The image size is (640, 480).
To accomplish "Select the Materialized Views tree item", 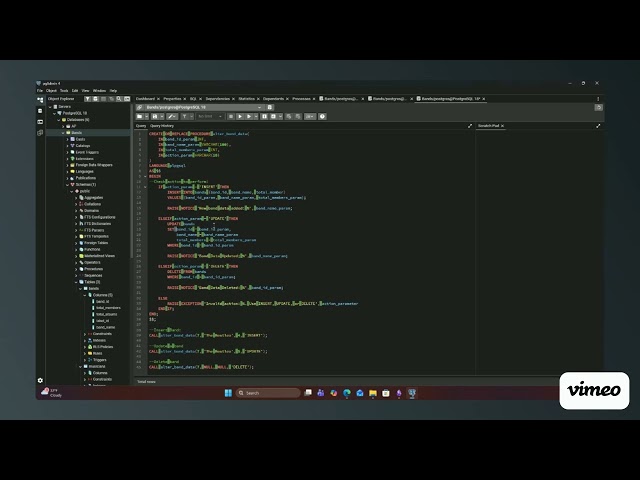I will [100, 255].
